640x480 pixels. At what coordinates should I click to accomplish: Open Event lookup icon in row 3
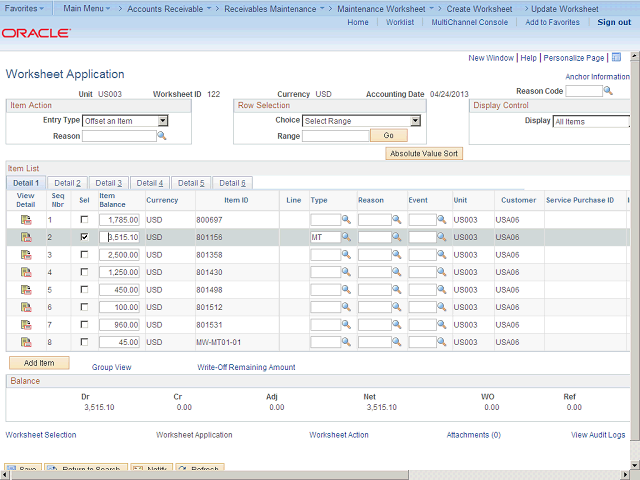[441, 255]
